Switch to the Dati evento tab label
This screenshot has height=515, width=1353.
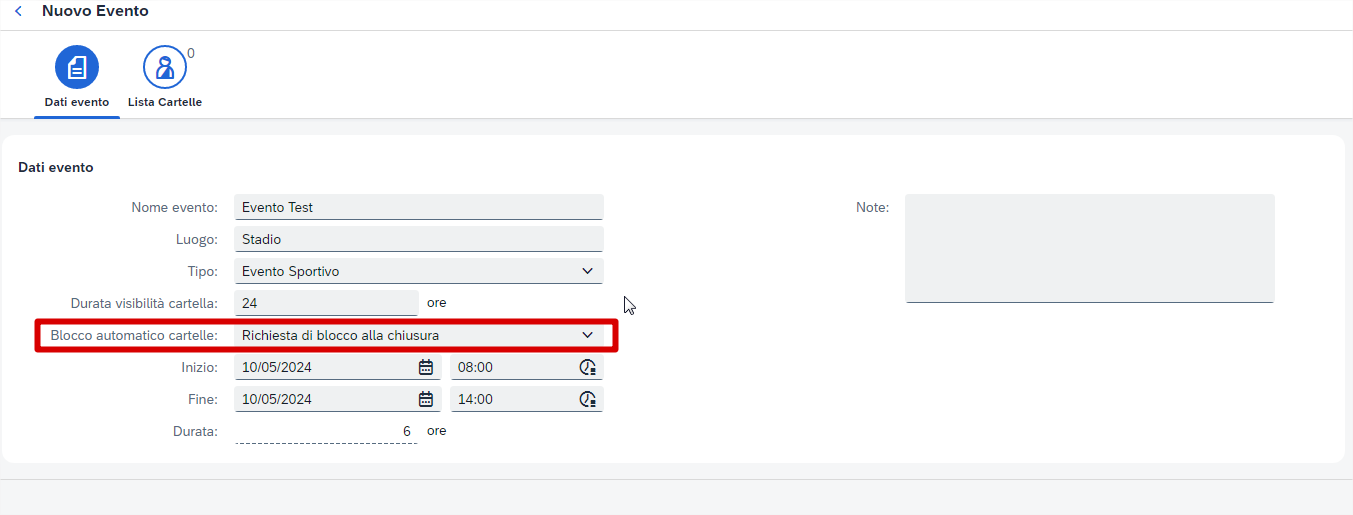[x=77, y=102]
